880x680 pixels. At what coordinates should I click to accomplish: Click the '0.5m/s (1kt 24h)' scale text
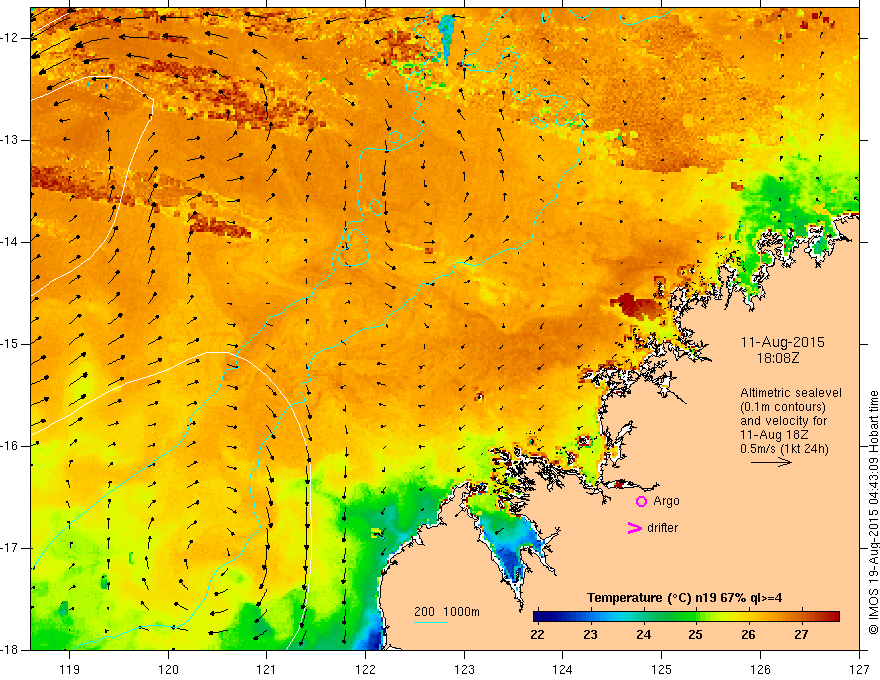(x=784, y=449)
